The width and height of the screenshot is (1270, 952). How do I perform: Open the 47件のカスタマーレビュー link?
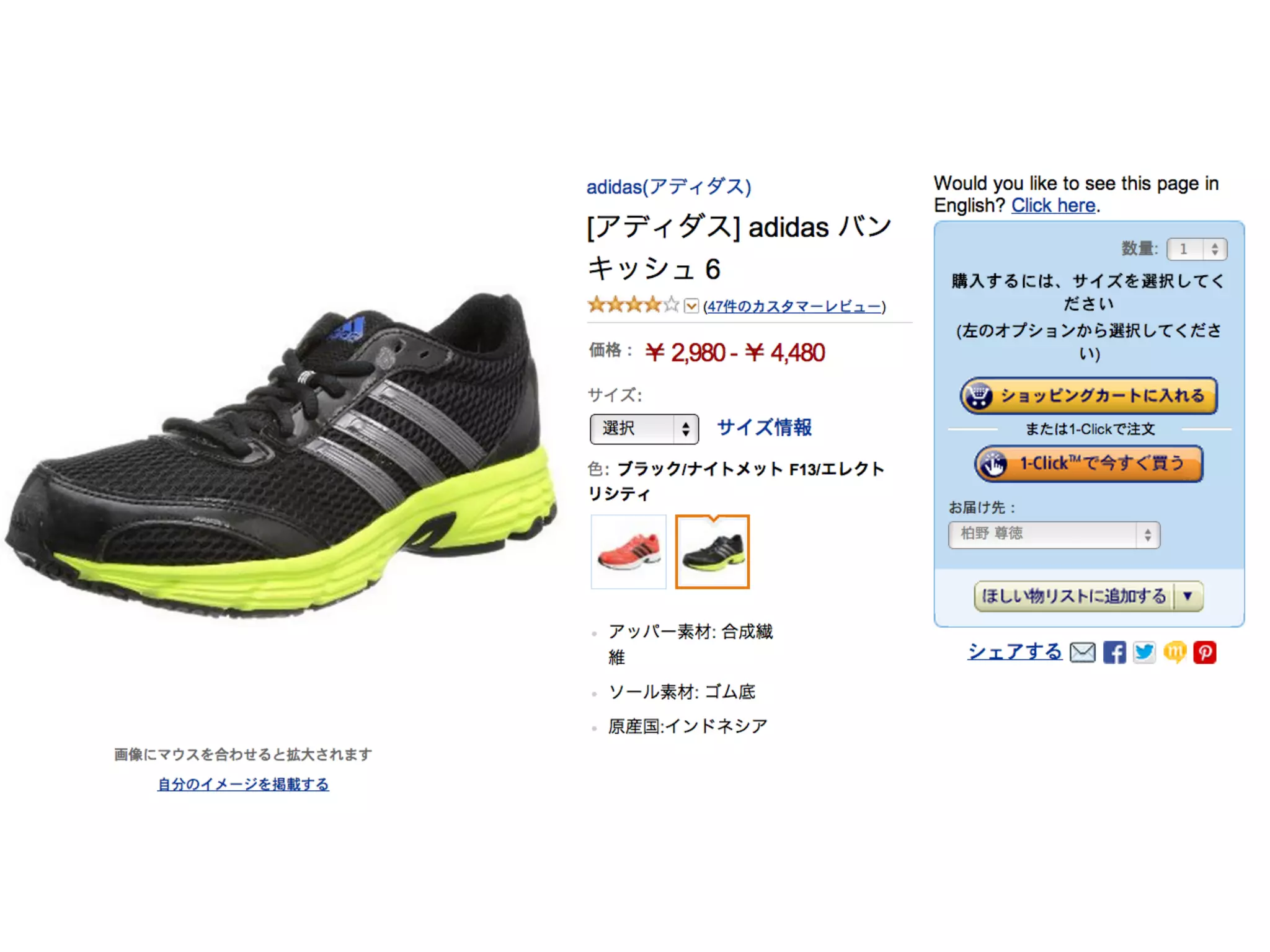[794, 306]
